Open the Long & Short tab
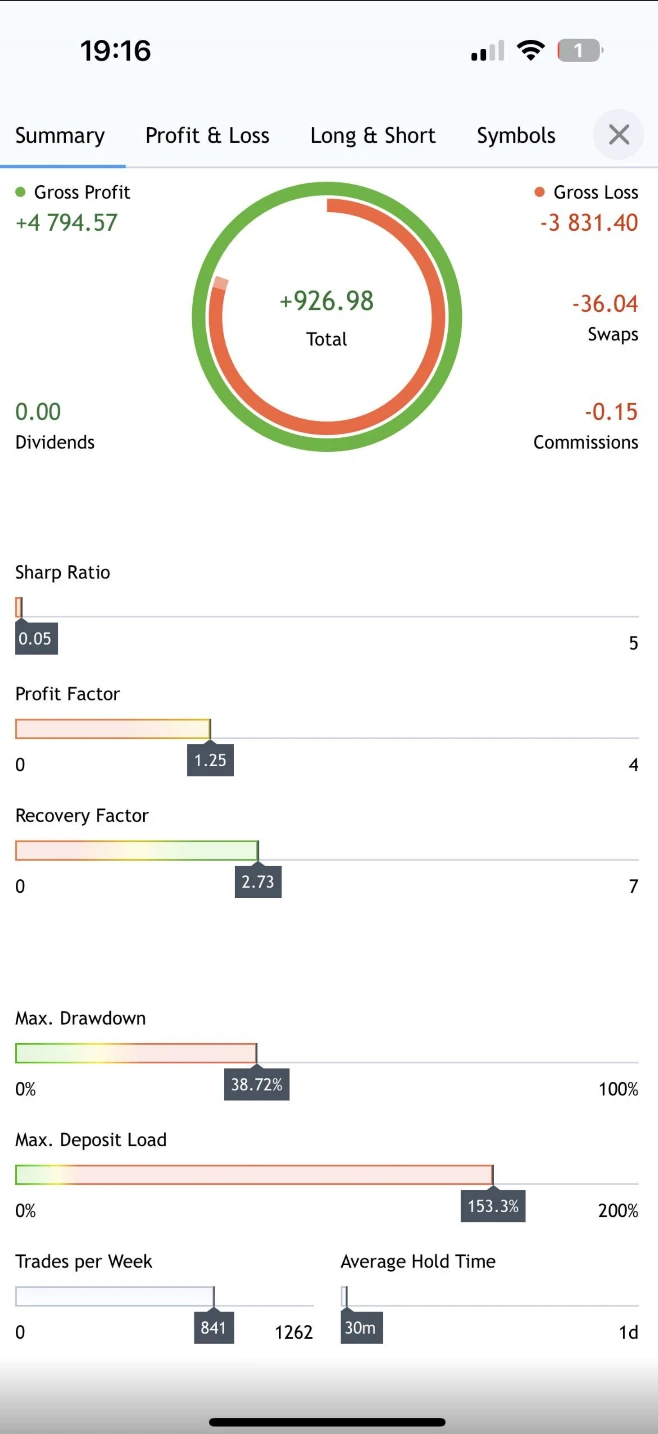 [x=373, y=136]
